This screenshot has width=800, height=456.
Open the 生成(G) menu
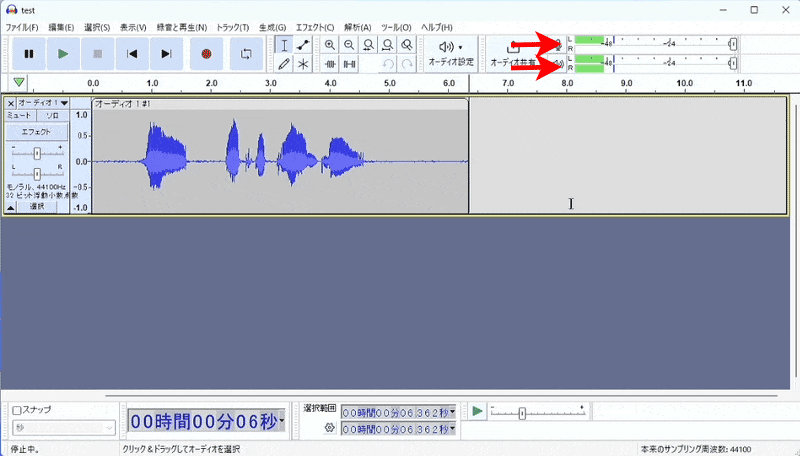pos(272,27)
